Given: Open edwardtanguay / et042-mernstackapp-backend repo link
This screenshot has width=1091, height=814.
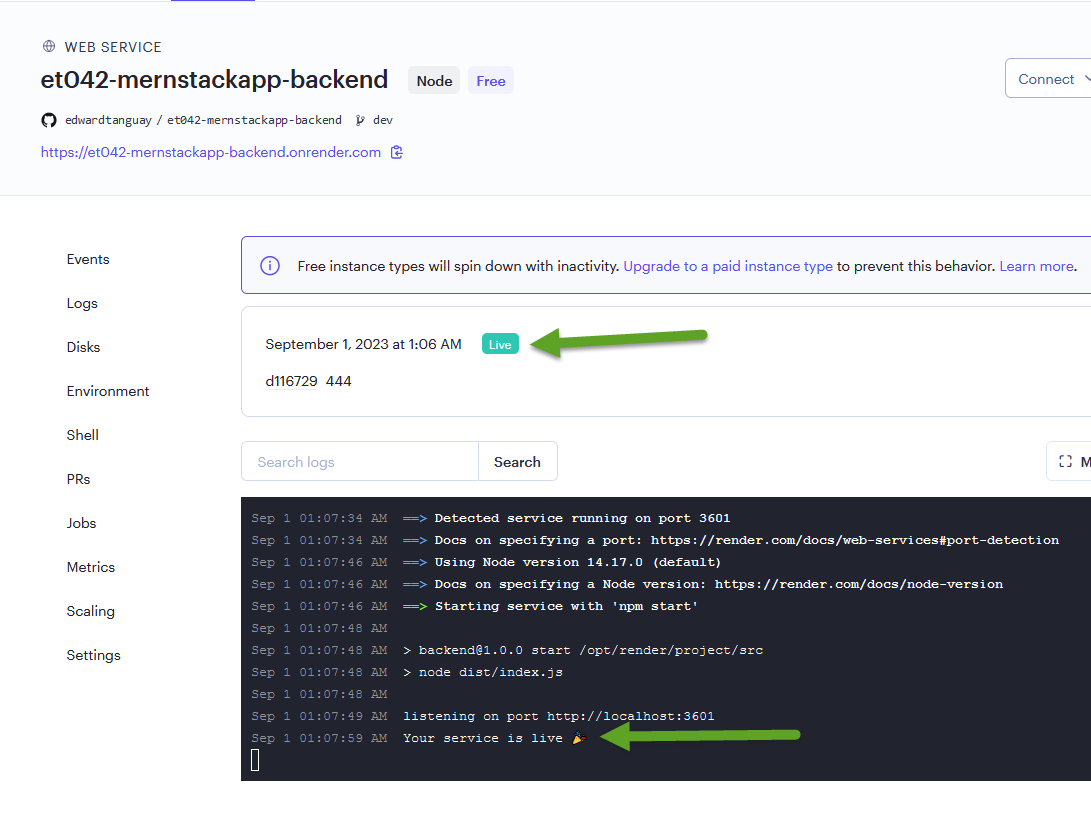Looking at the screenshot, I should click(203, 120).
